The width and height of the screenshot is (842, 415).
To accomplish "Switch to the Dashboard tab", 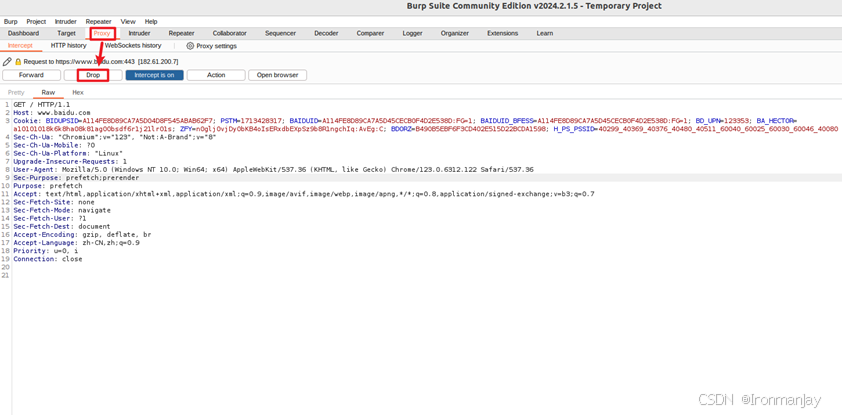I will [23, 33].
